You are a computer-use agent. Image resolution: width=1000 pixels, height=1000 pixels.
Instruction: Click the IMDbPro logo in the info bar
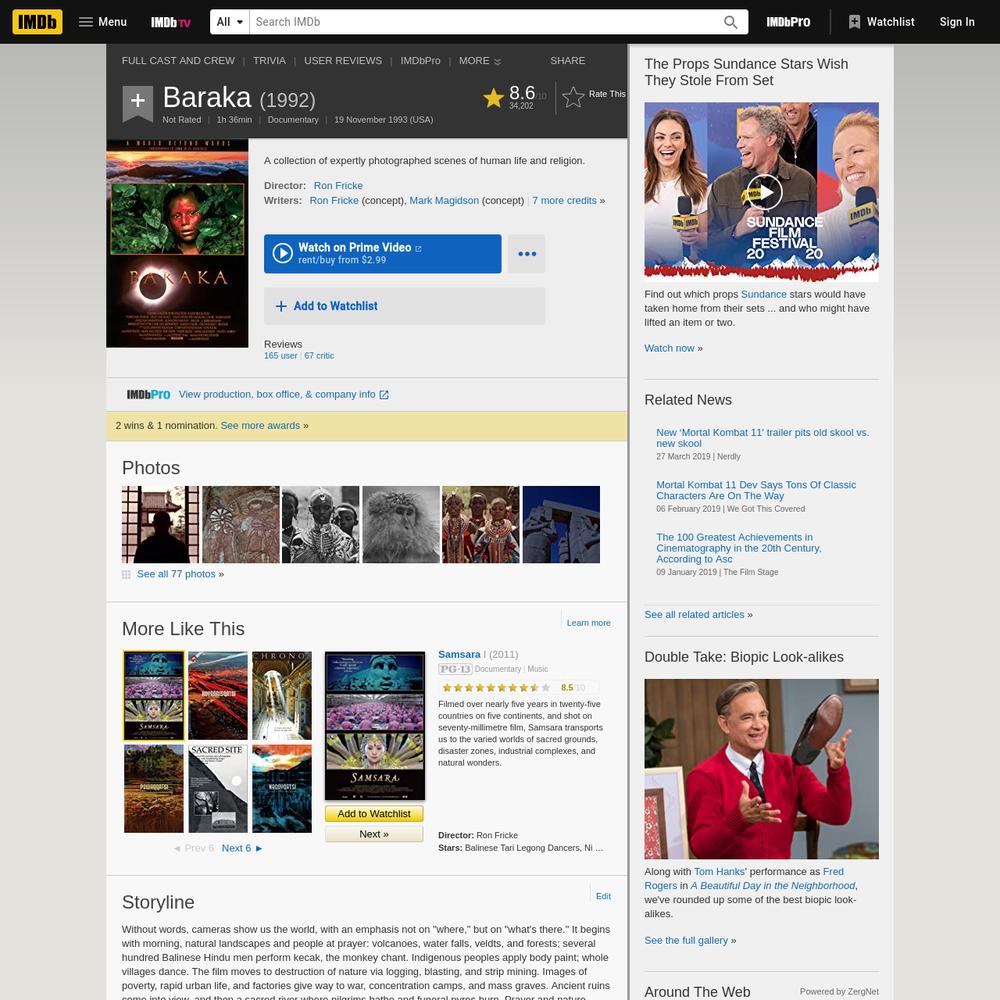[149, 394]
